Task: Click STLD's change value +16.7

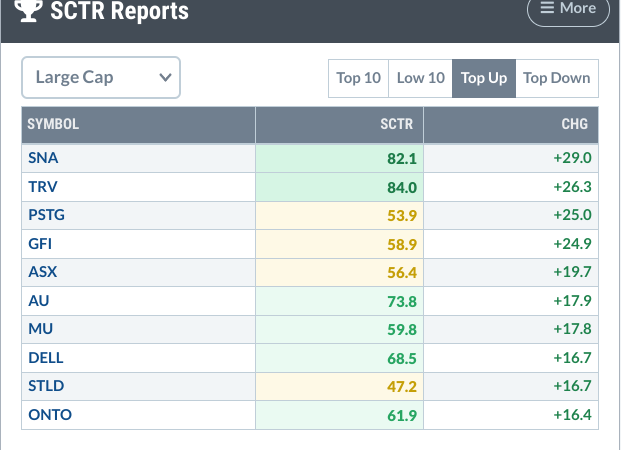Action: (572, 386)
